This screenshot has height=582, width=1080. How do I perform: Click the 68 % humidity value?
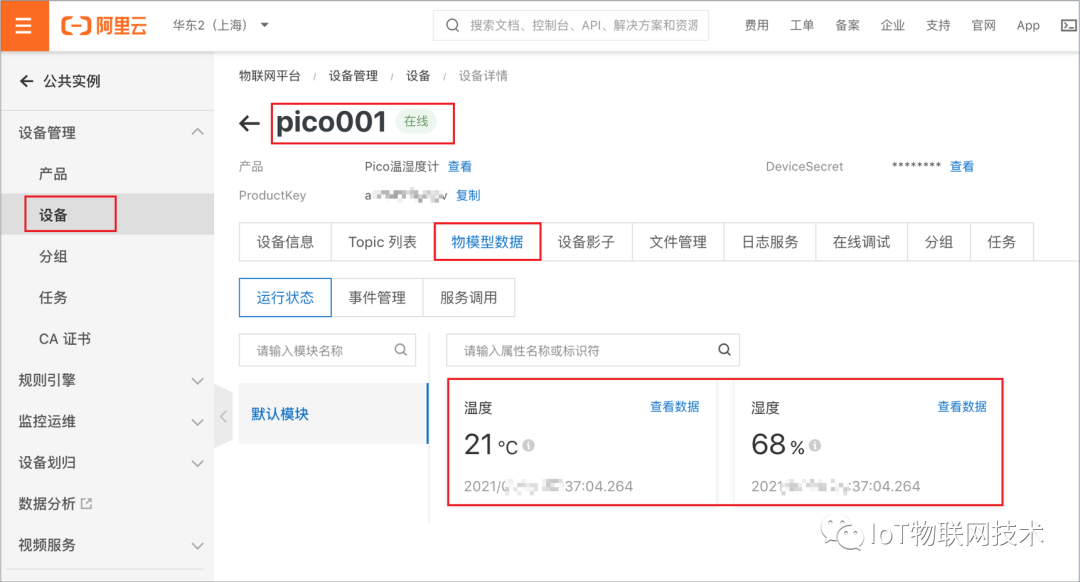pos(778,445)
